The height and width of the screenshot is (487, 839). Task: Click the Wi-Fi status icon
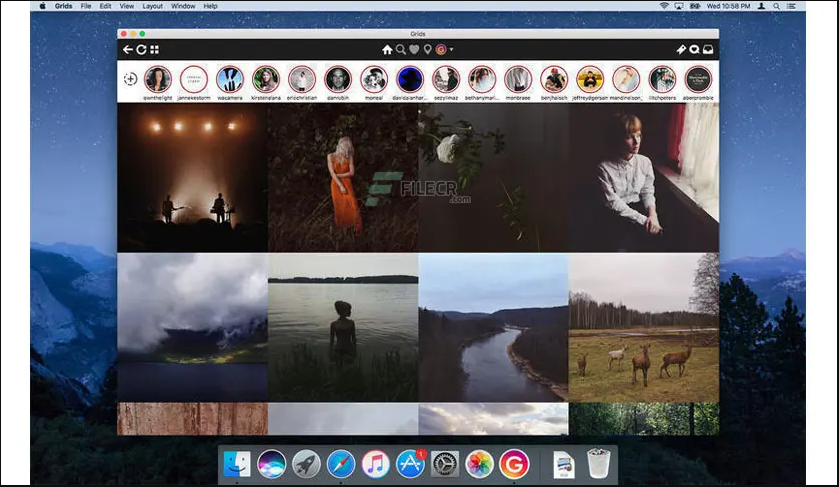point(664,6)
